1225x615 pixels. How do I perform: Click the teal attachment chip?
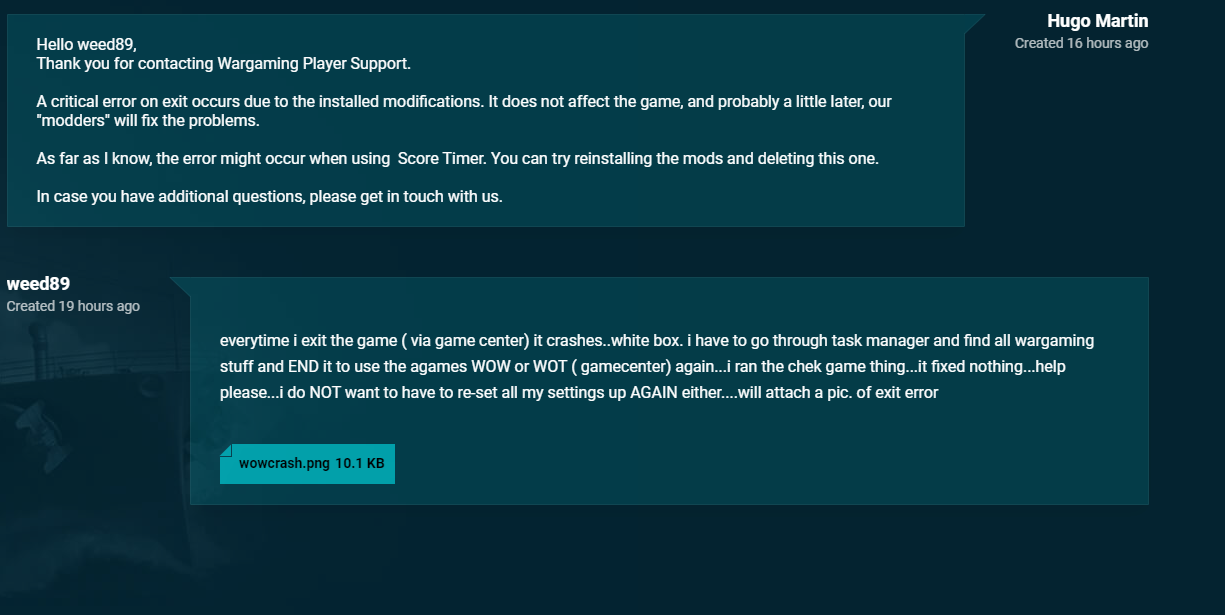pyautogui.click(x=307, y=463)
